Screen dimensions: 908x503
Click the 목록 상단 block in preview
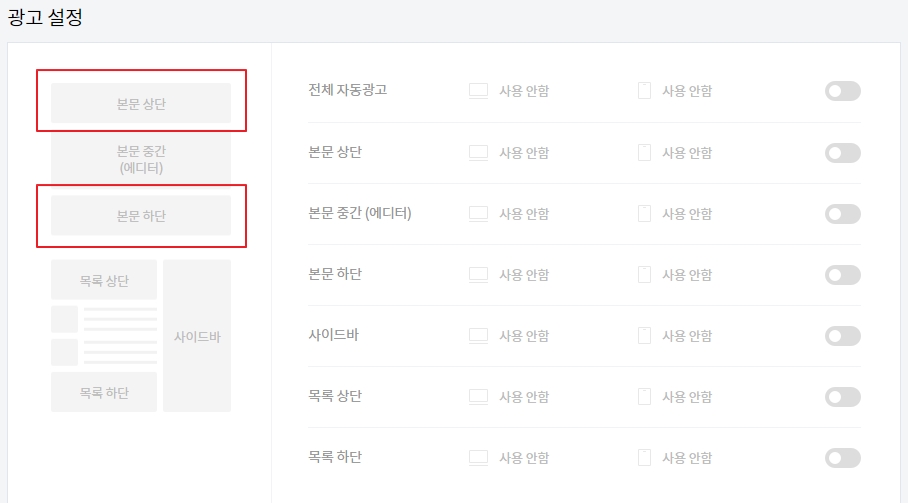(x=104, y=280)
